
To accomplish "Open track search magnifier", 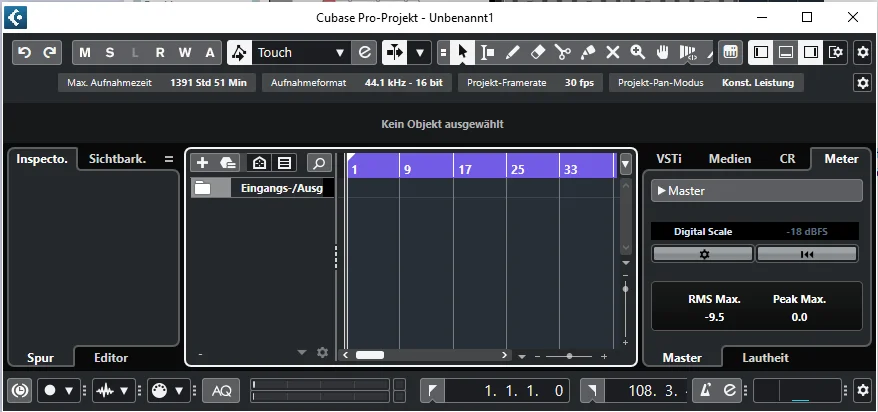I will coord(319,163).
